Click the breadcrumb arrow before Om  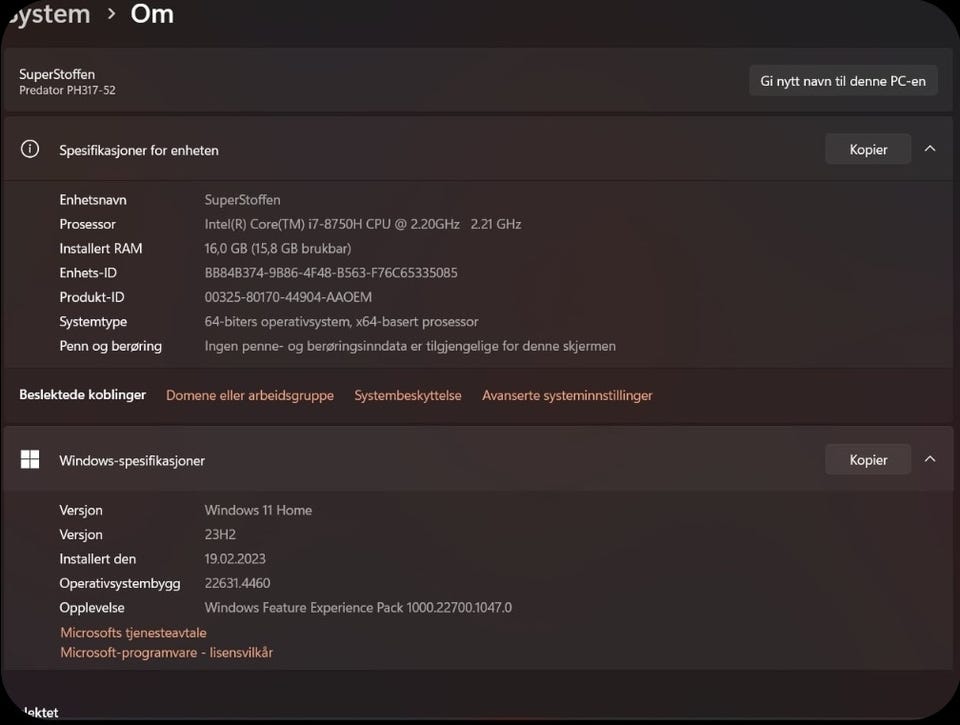[111, 14]
